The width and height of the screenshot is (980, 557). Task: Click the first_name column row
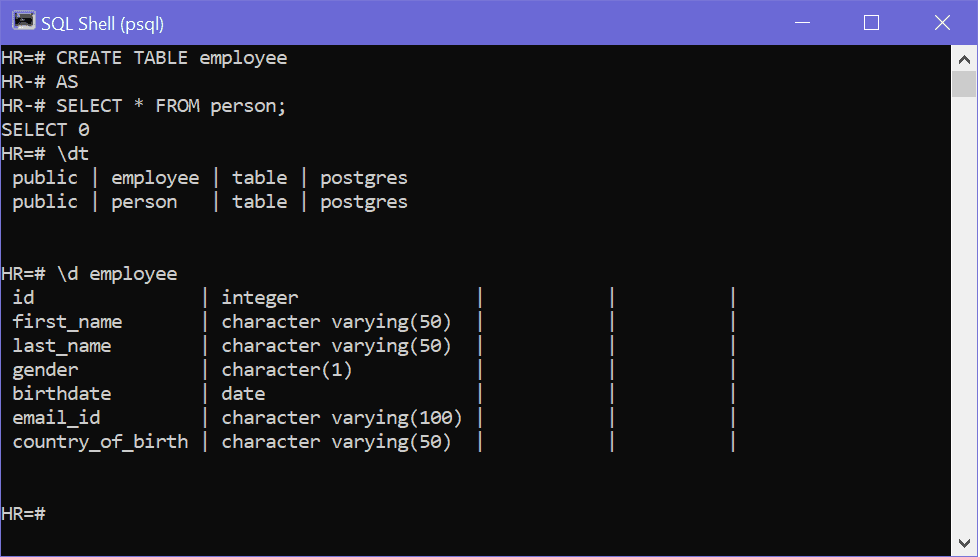(68, 322)
